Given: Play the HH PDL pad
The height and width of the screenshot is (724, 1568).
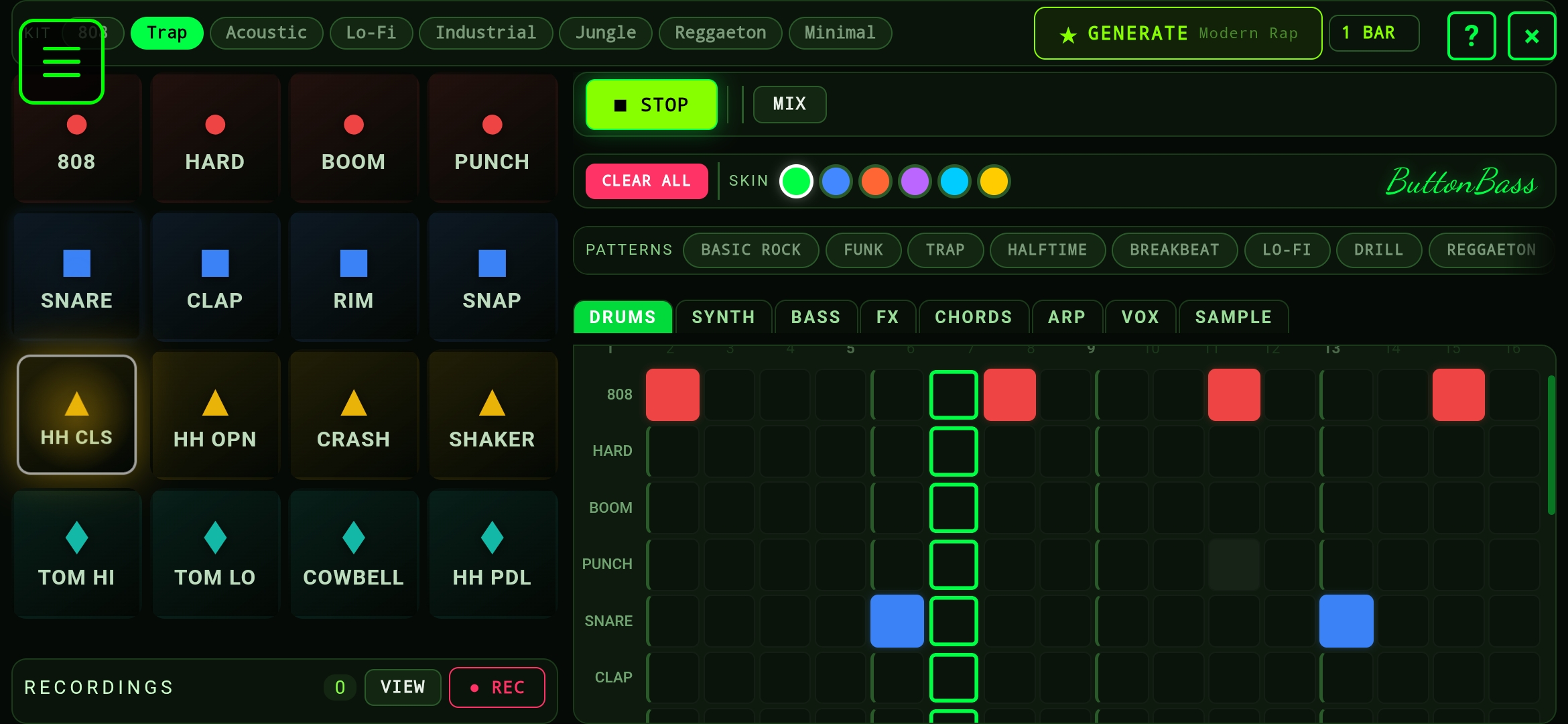Looking at the screenshot, I should (492, 554).
